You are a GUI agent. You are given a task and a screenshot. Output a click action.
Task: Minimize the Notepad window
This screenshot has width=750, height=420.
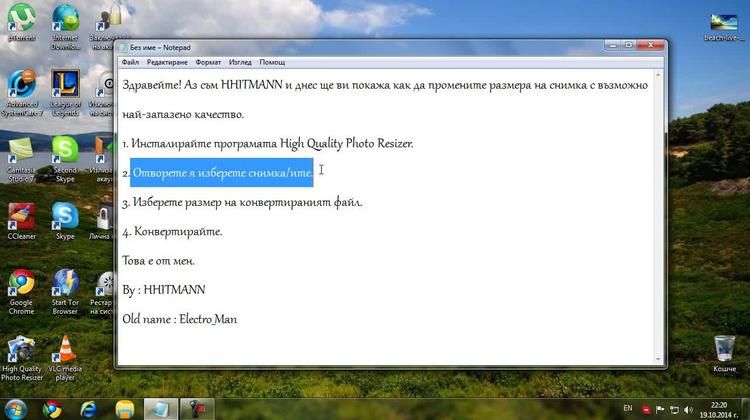[x=613, y=45]
